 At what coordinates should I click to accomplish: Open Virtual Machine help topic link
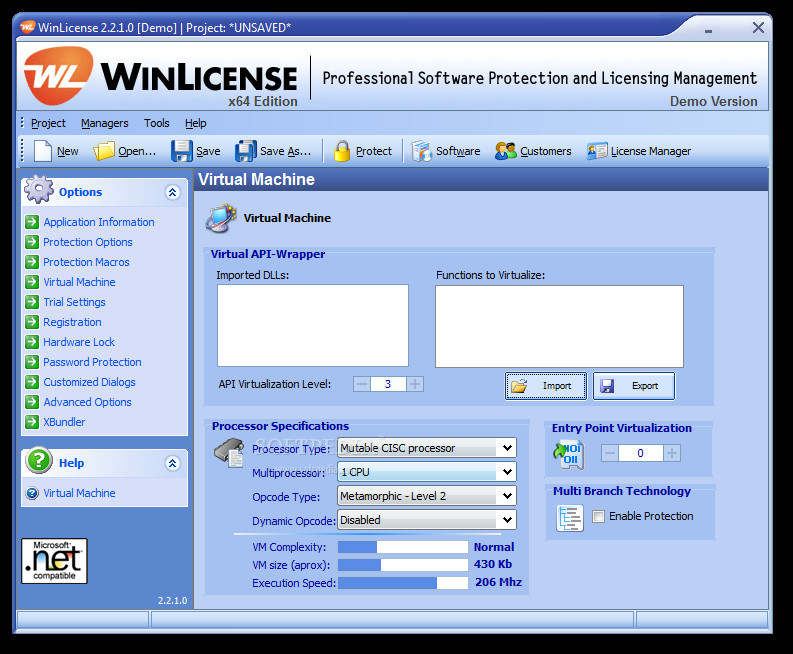(x=79, y=493)
